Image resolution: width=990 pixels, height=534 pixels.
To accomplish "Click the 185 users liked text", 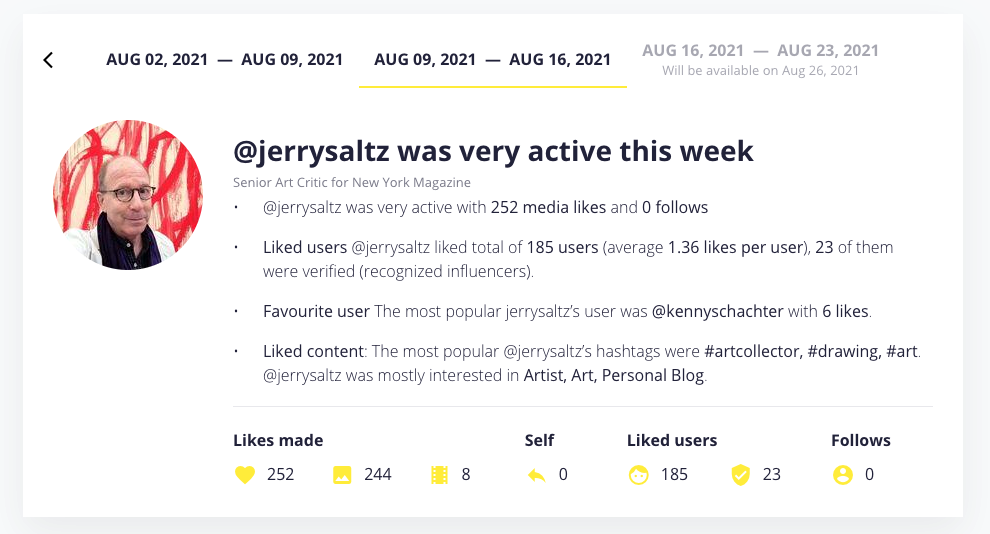I will pyautogui.click(x=563, y=247).
